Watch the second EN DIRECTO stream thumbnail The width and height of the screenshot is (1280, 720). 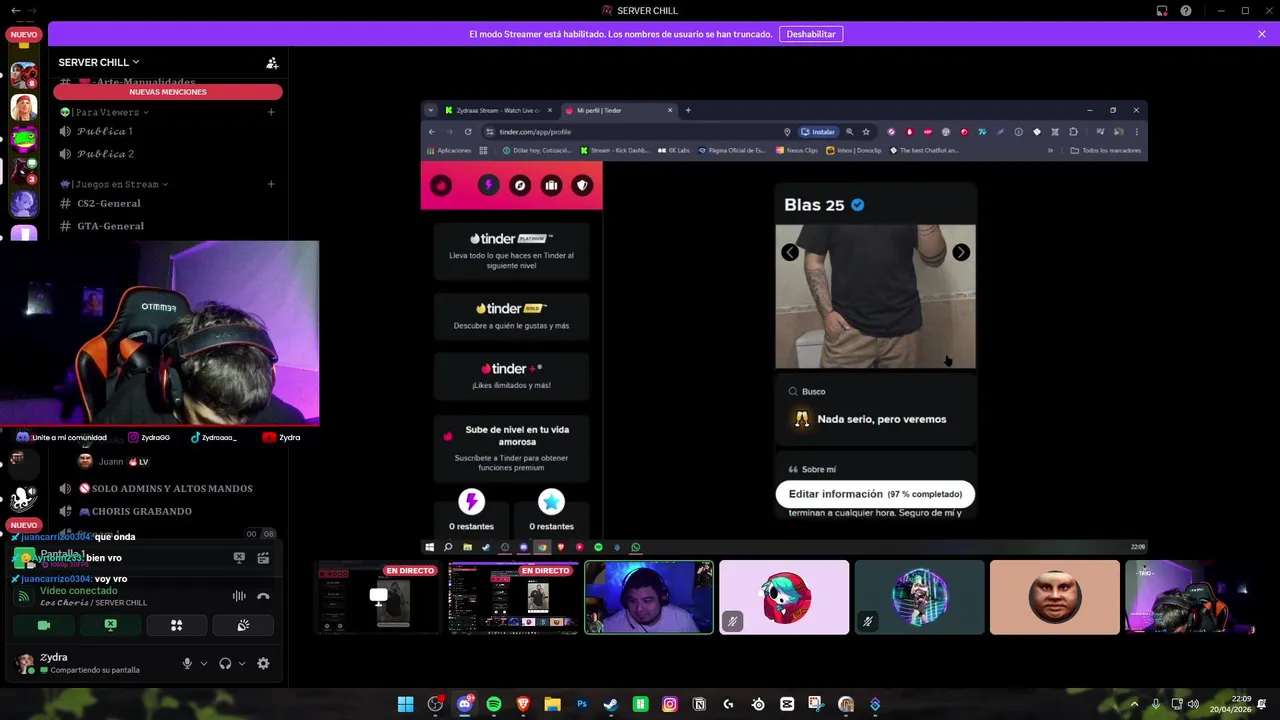(514, 598)
